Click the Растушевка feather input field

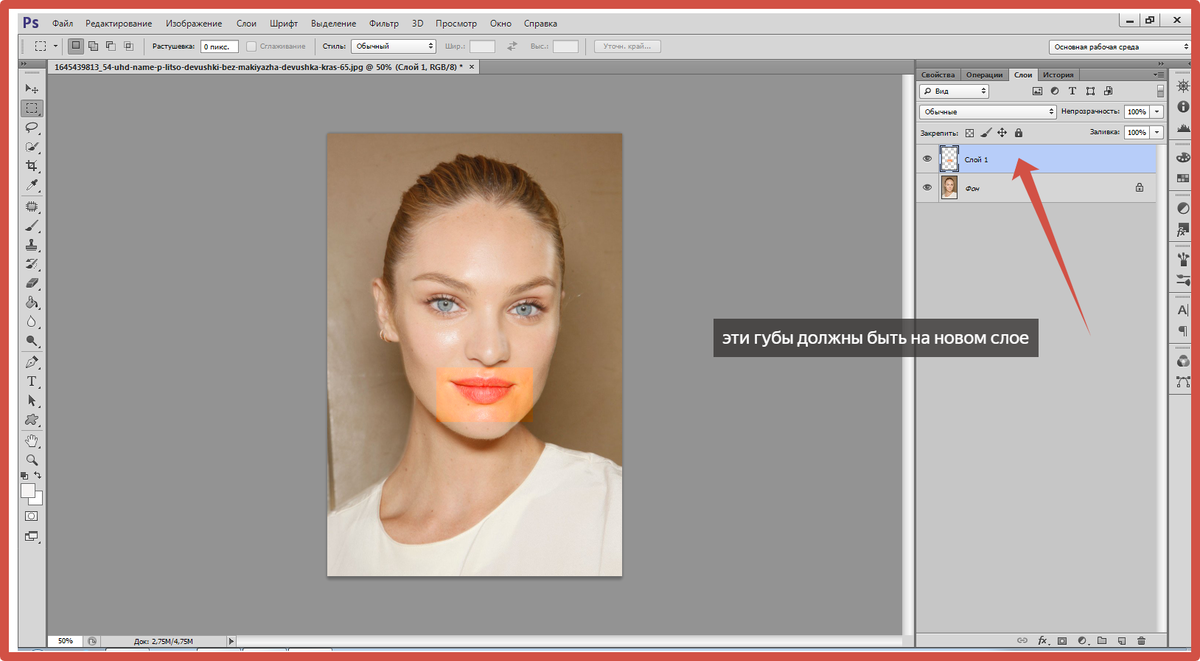coord(218,46)
